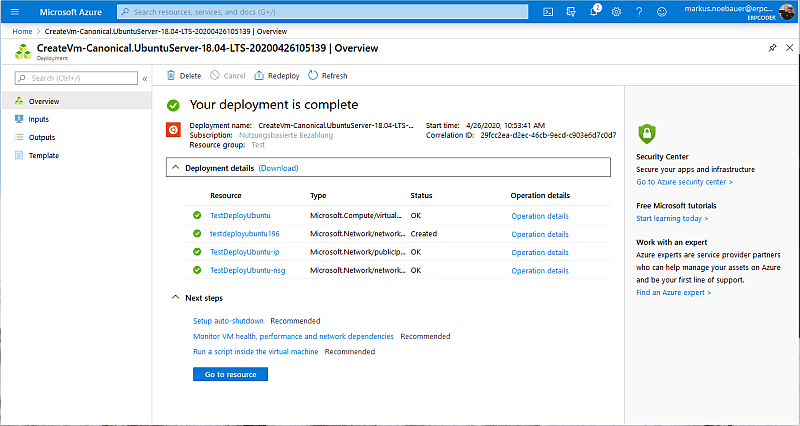This screenshot has height=426, width=800.
Task: Collapse the Next steps section
Action: (176, 297)
